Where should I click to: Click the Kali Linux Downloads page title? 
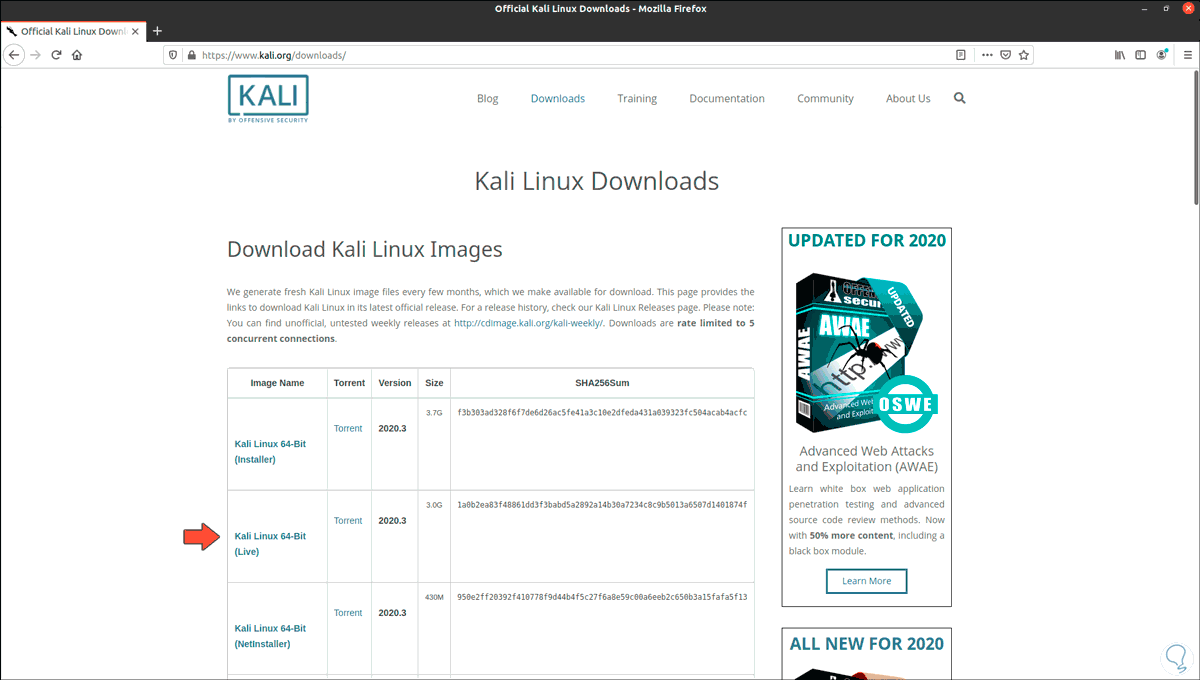(x=596, y=181)
